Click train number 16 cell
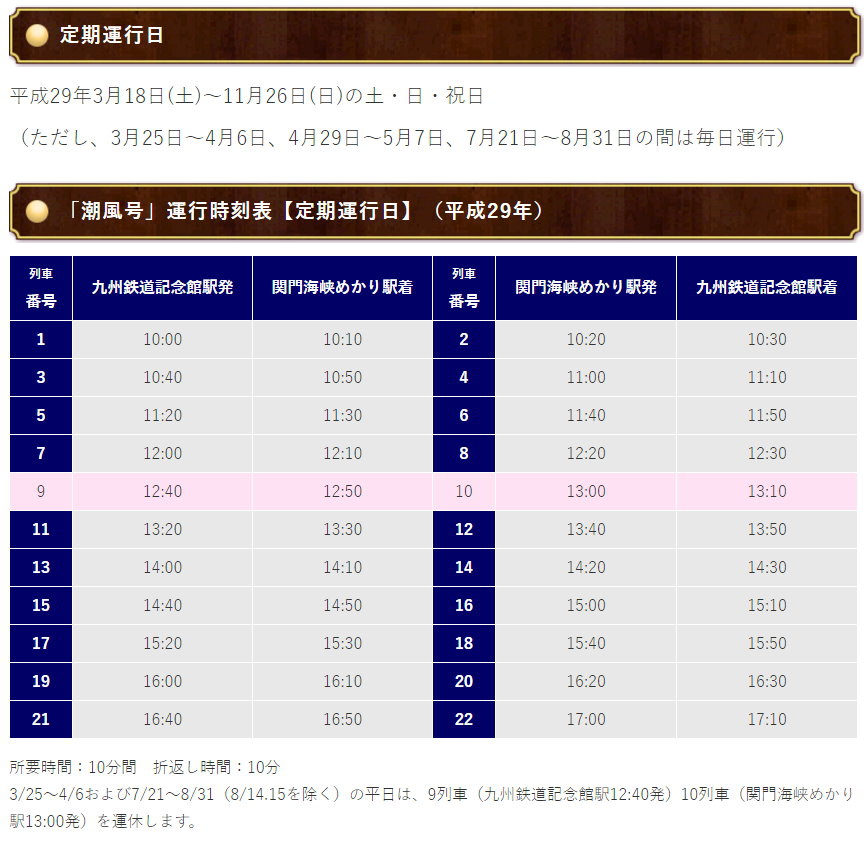 pyautogui.click(x=464, y=605)
